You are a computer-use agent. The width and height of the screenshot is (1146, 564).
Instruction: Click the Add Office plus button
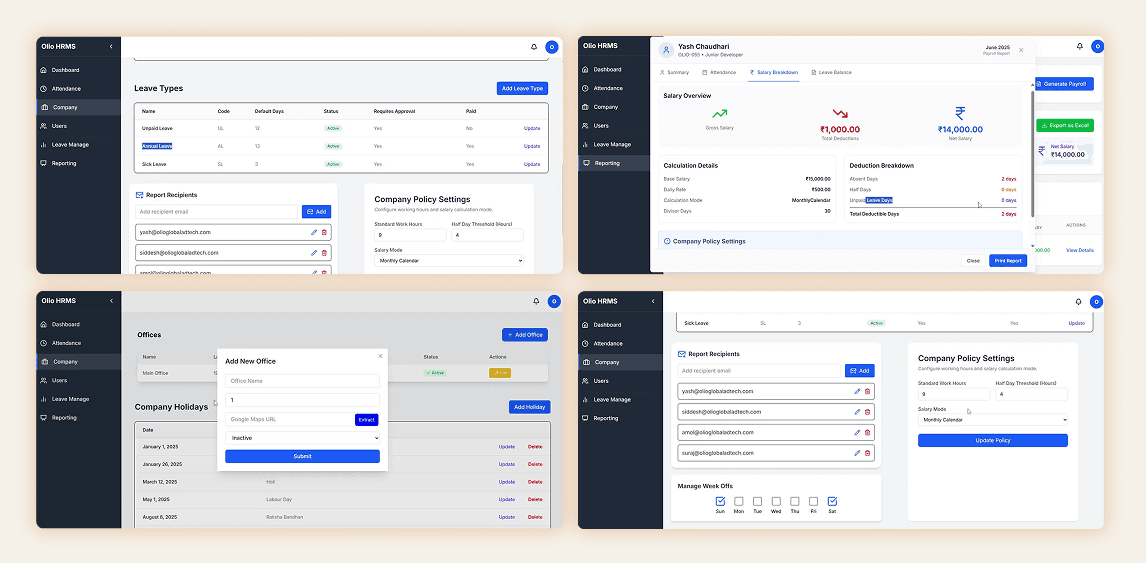tap(525, 335)
